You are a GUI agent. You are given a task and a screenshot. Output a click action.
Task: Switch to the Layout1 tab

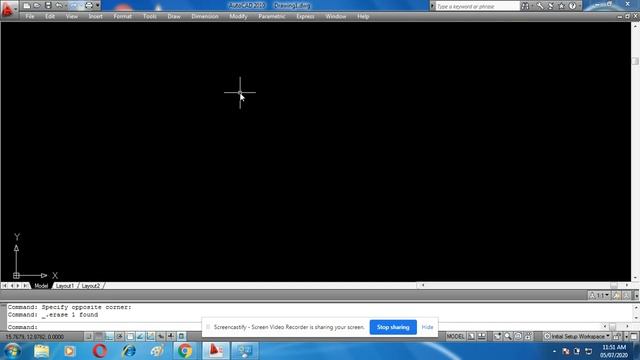point(64,286)
